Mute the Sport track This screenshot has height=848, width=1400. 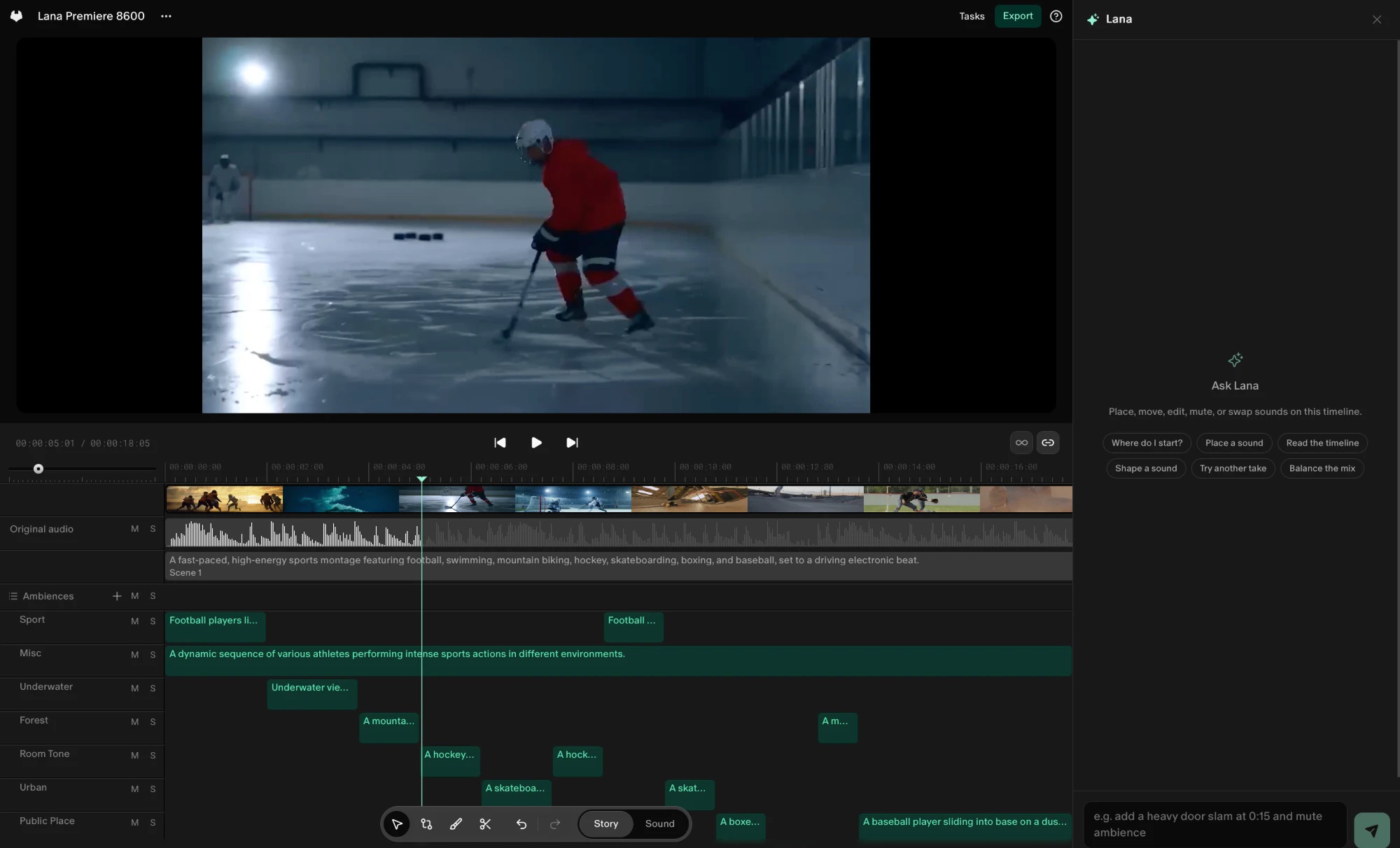point(134,621)
